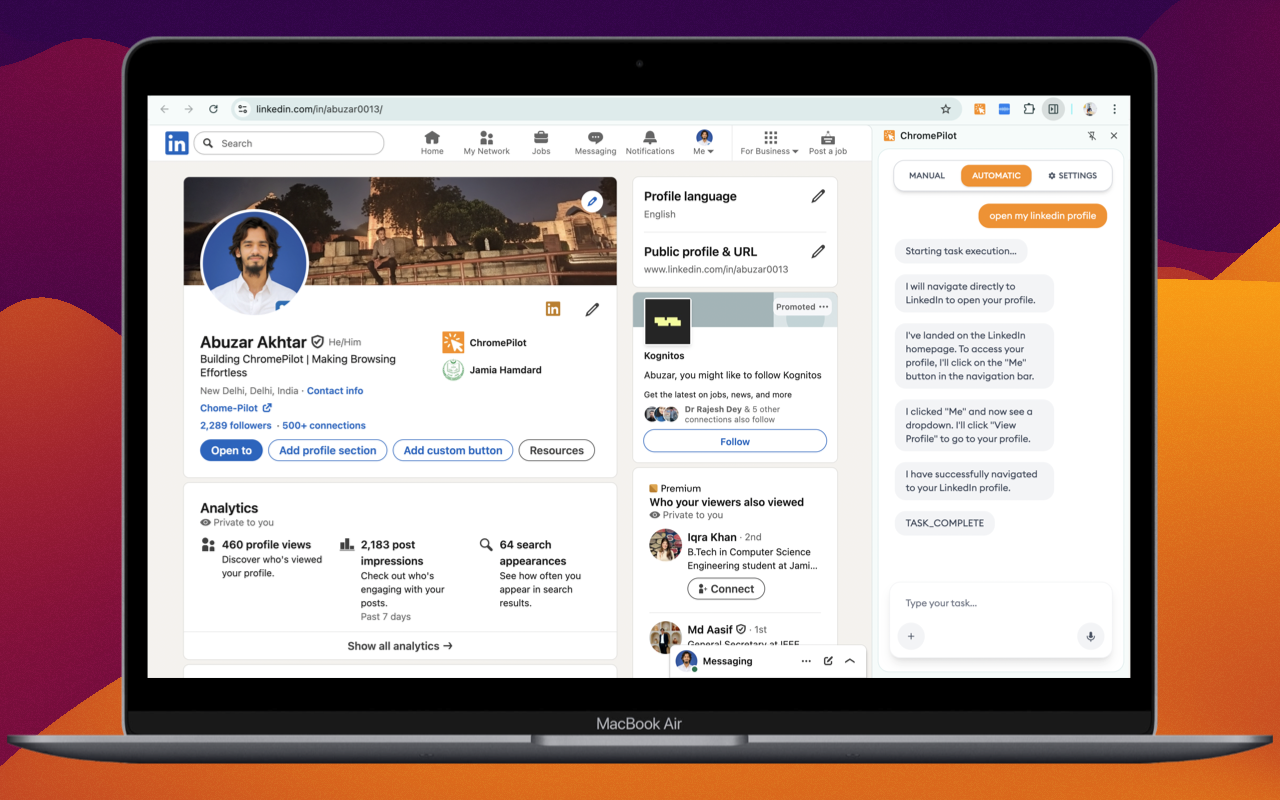Click the plus attach button in ChromePilot
The image size is (1280, 800).
pos(911,636)
